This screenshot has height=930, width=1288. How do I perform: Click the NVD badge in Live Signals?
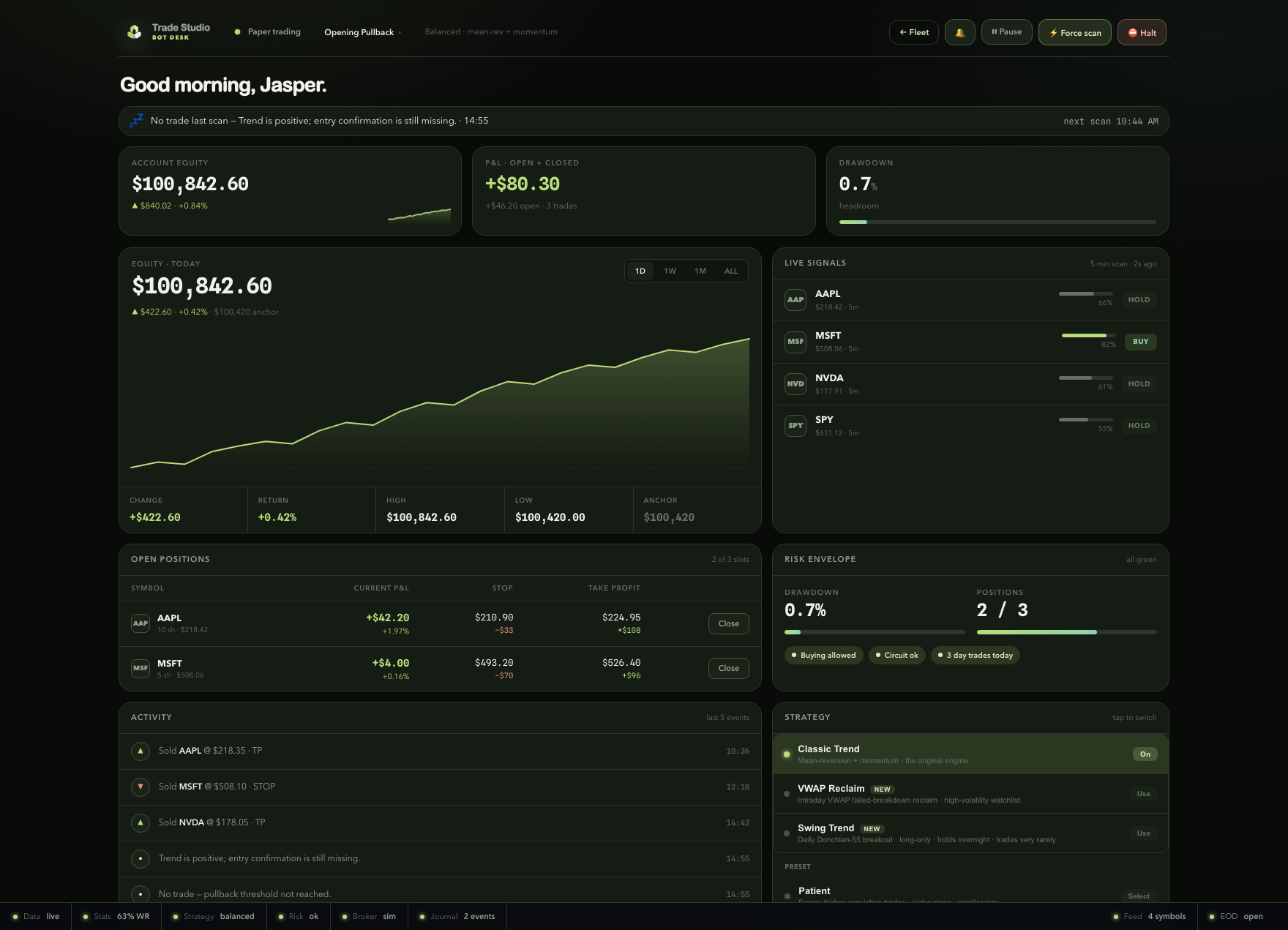(x=795, y=384)
